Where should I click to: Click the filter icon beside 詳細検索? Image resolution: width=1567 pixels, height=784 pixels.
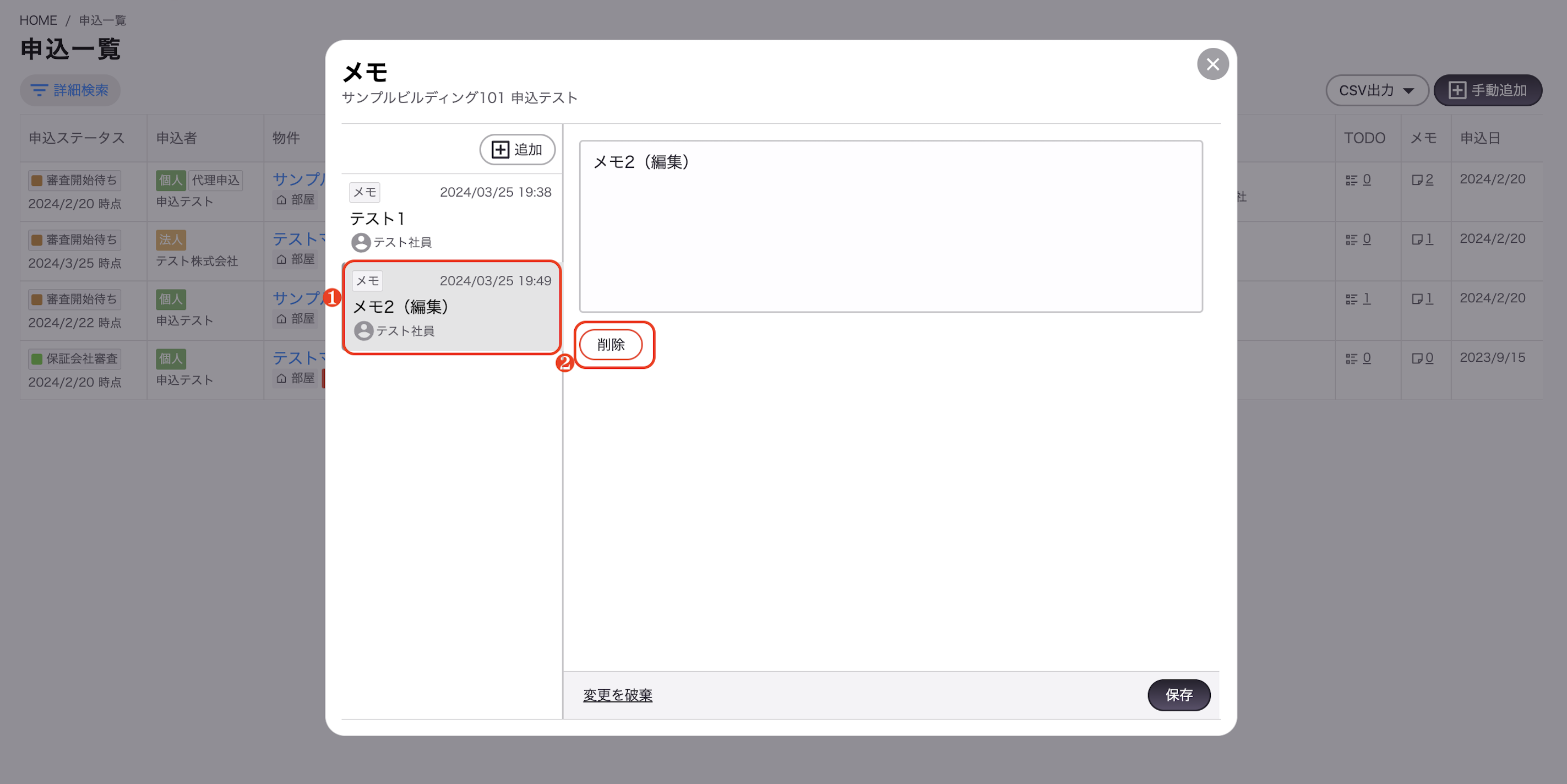[x=39, y=90]
